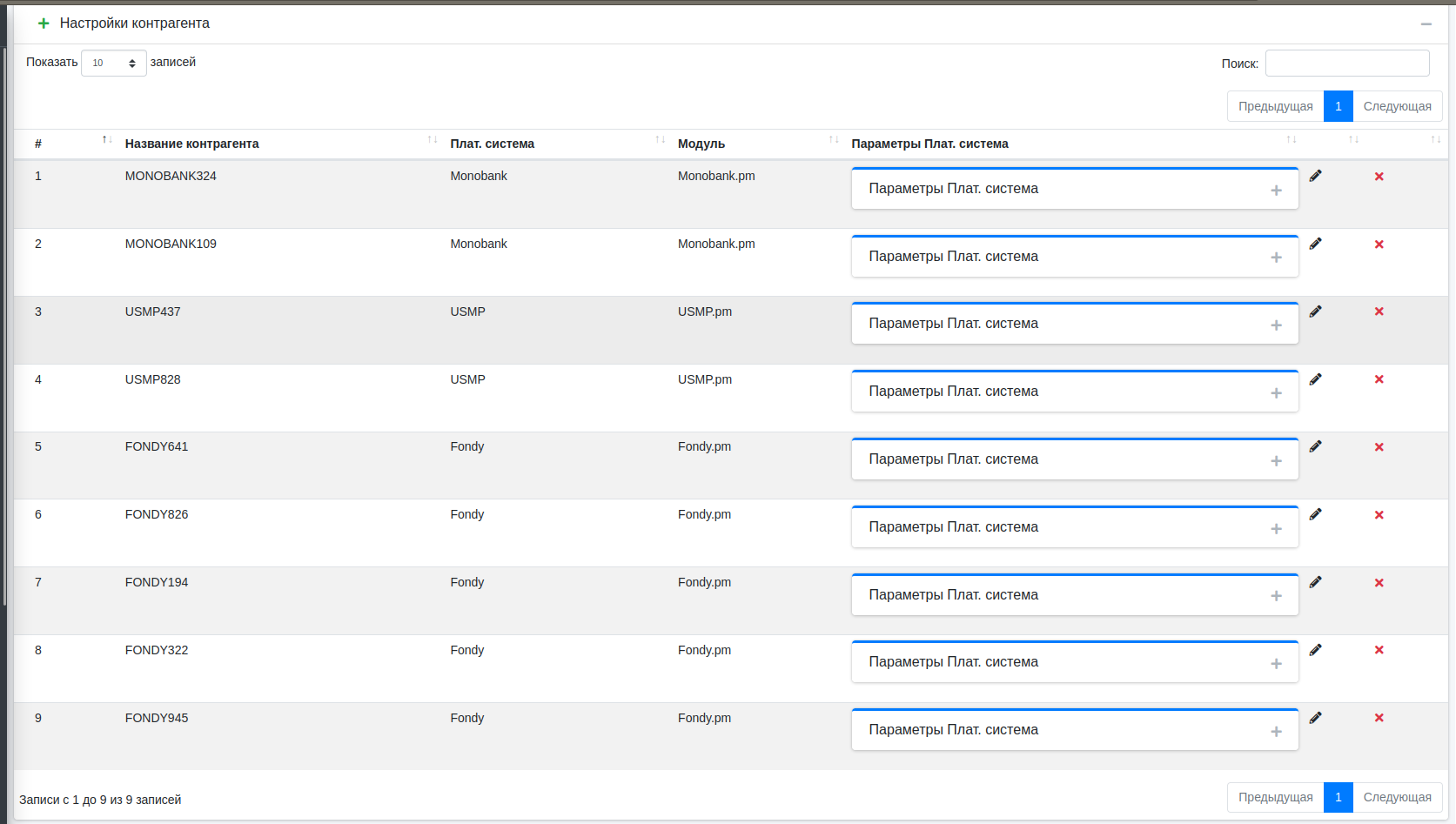Edit the MONOBANK324 row with pencil icon

[x=1315, y=176]
